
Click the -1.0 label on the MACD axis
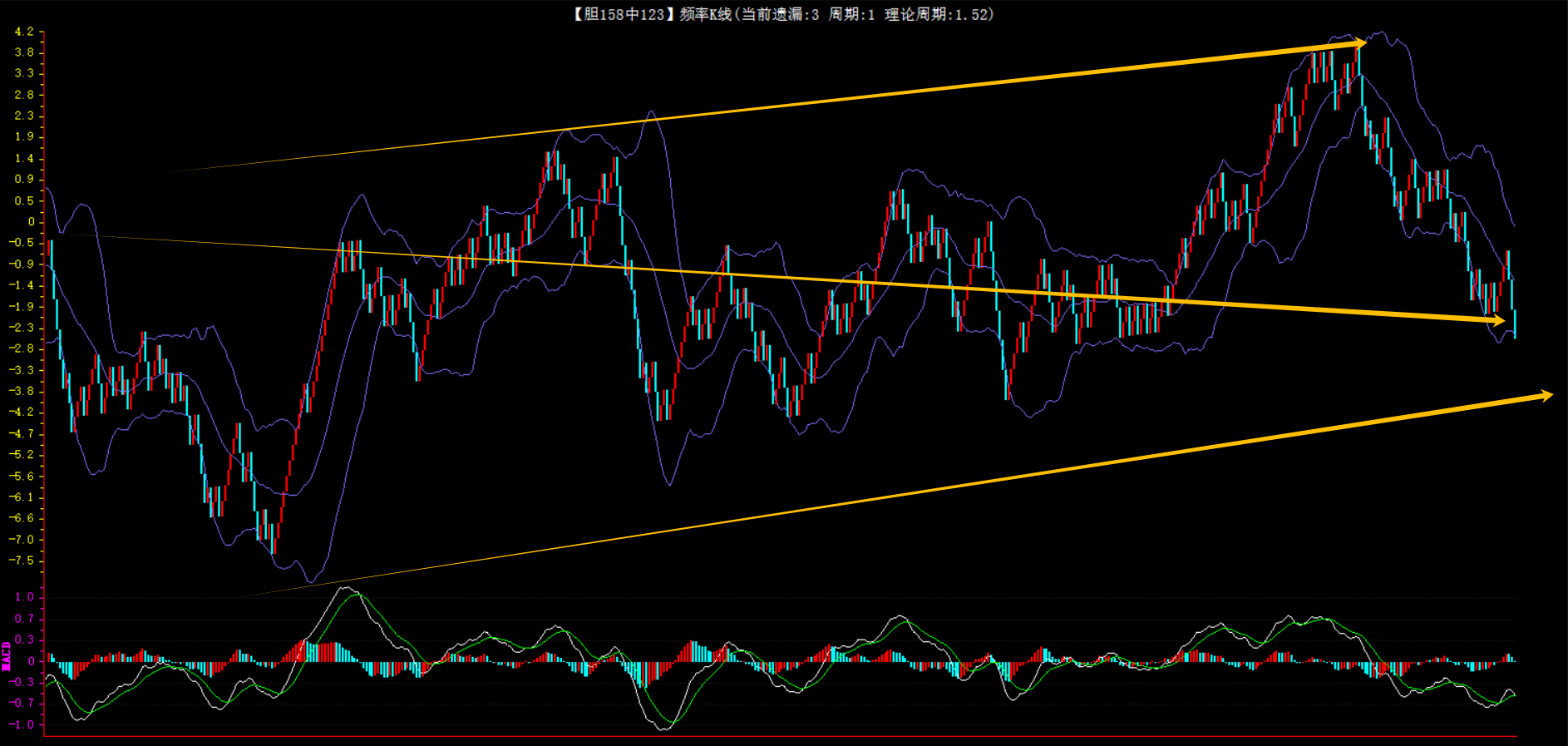tap(22, 724)
